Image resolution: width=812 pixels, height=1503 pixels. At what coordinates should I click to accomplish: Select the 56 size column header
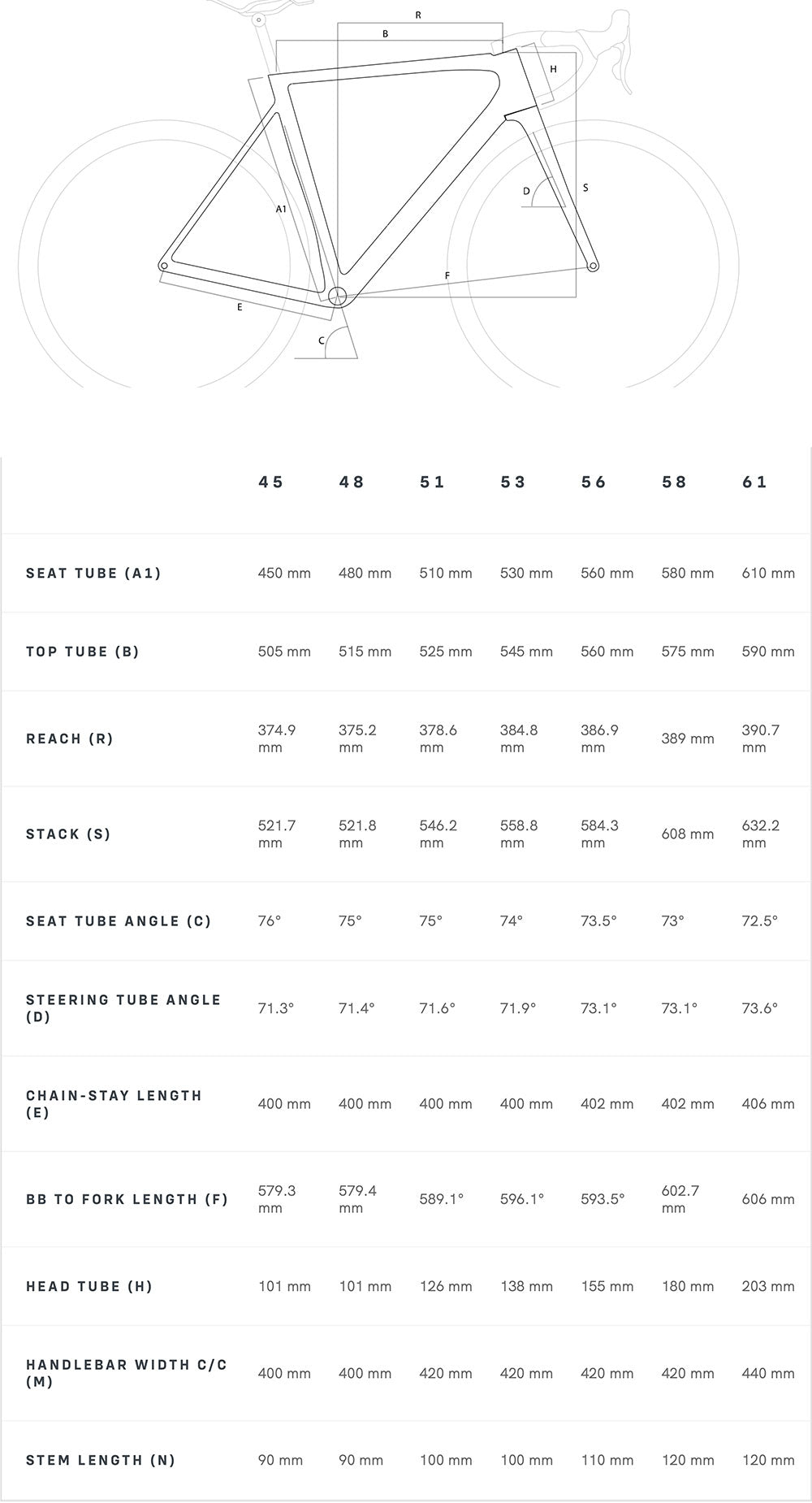[594, 482]
